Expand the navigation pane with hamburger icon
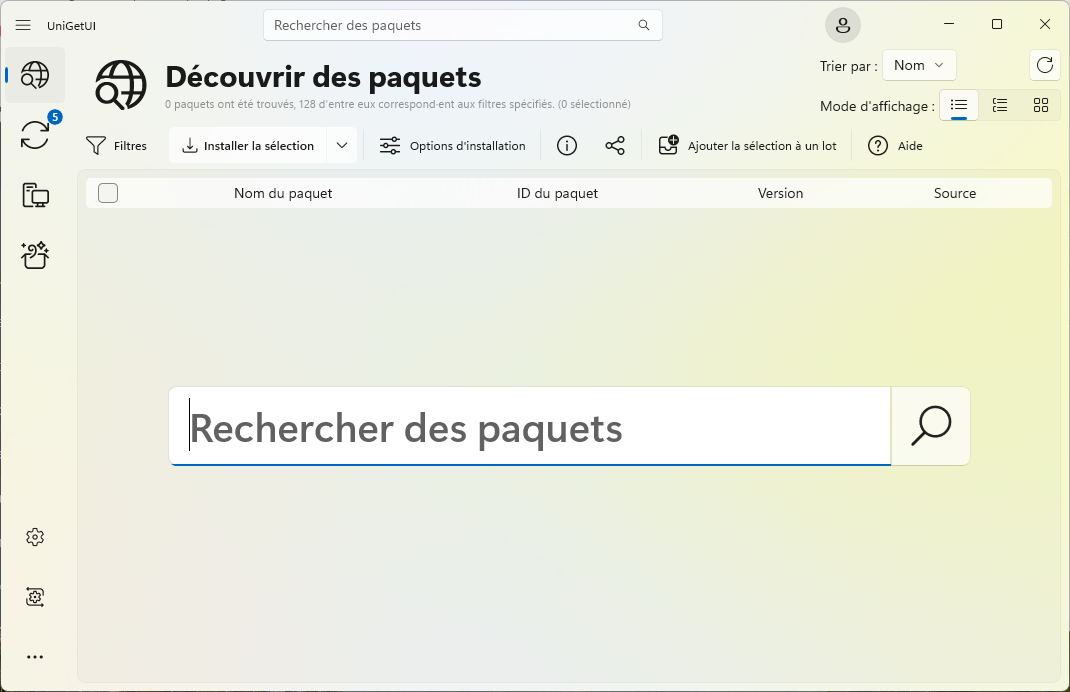The height and width of the screenshot is (692, 1070). tap(23, 25)
